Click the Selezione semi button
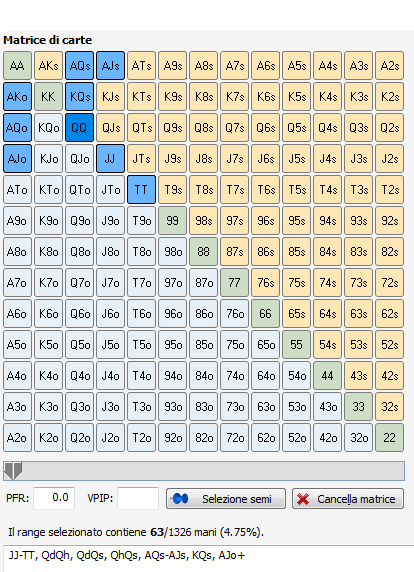Screen dimensions: 414x572 (x=226, y=499)
